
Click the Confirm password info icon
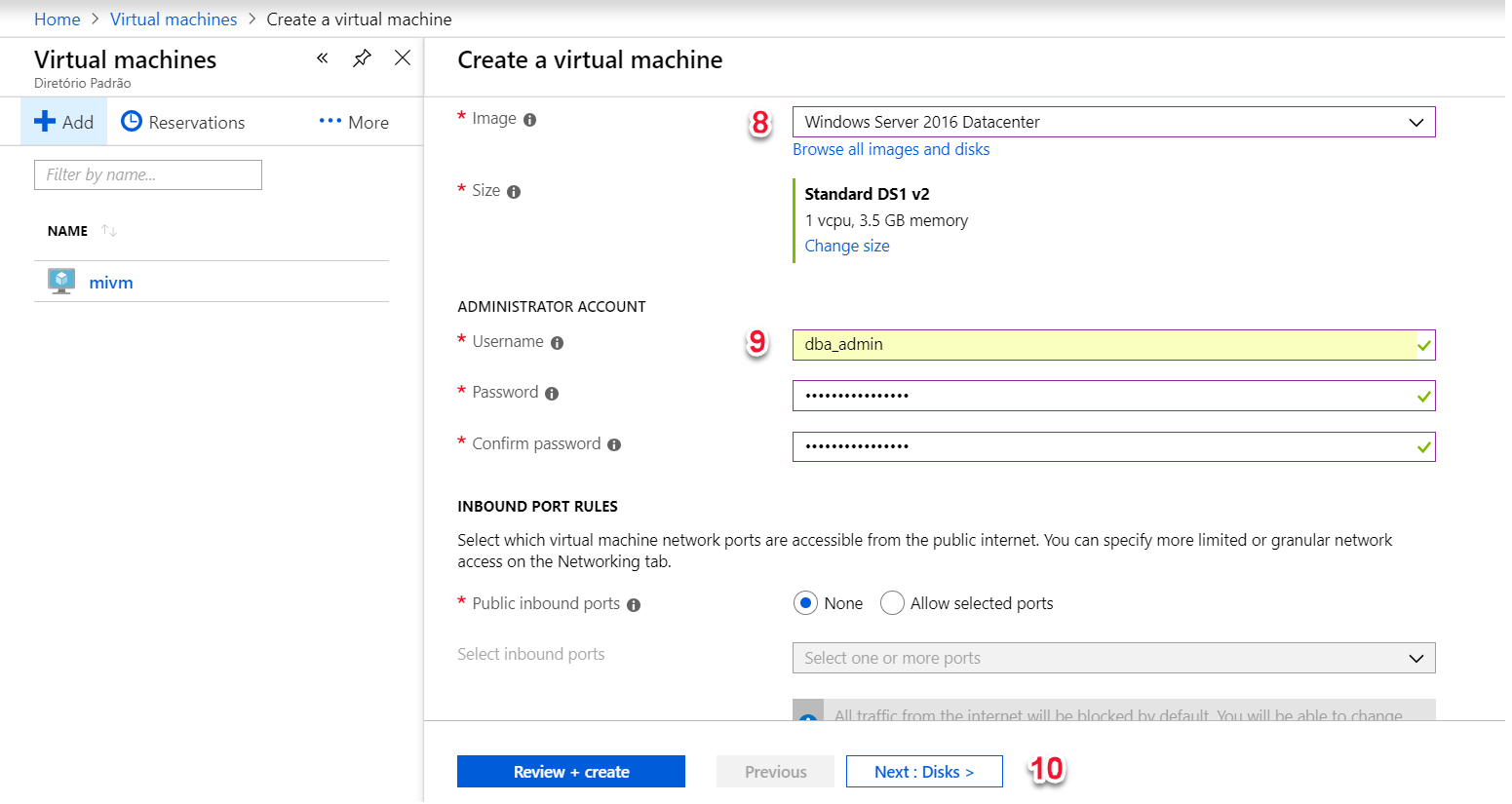click(614, 445)
